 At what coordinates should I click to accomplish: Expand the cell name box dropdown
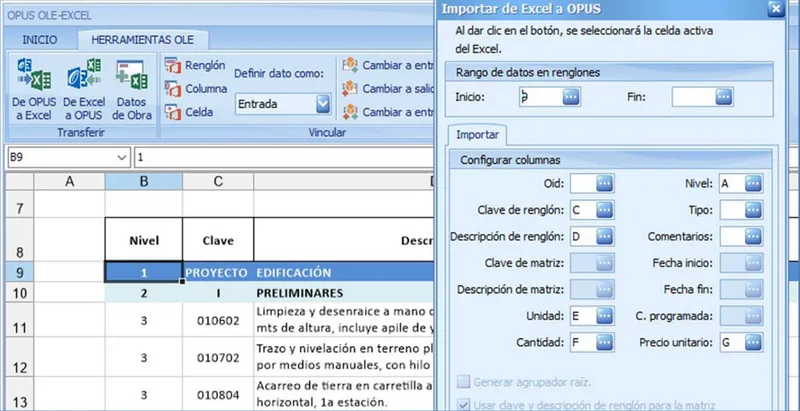[x=122, y=158]
